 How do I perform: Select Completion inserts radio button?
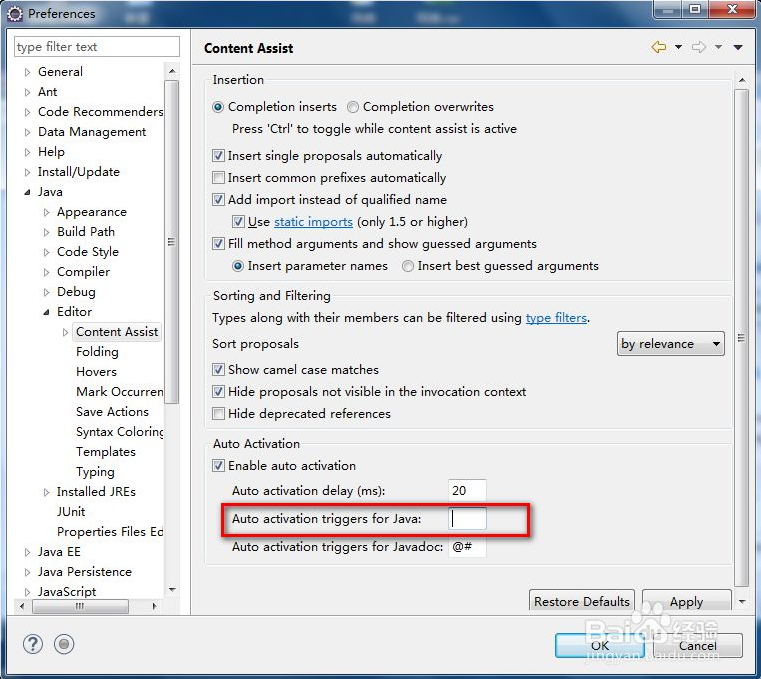218,107
